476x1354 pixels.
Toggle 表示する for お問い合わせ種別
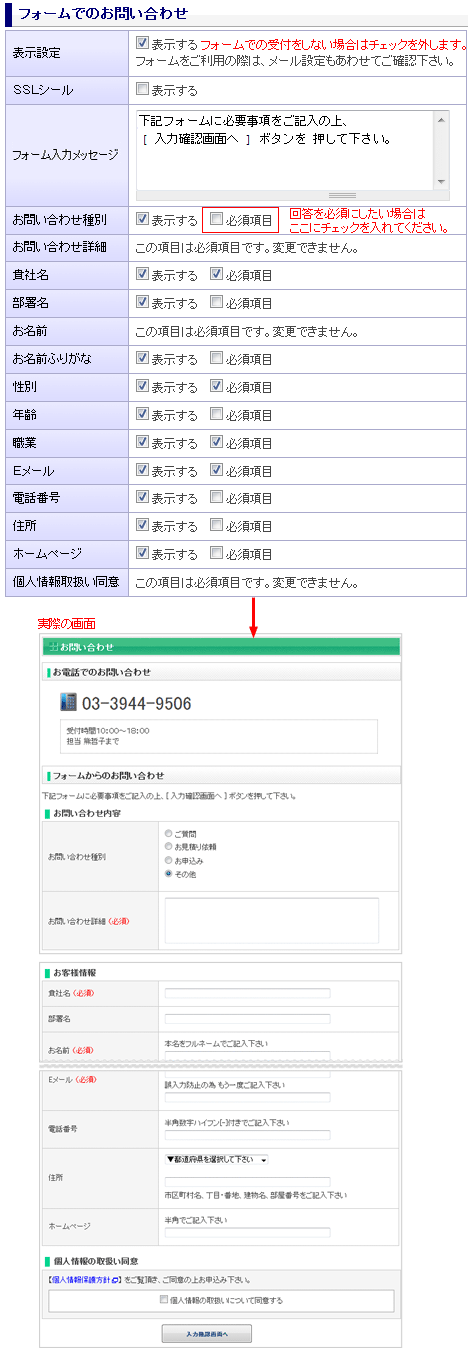pyautogui.click(x=142, y=218)
